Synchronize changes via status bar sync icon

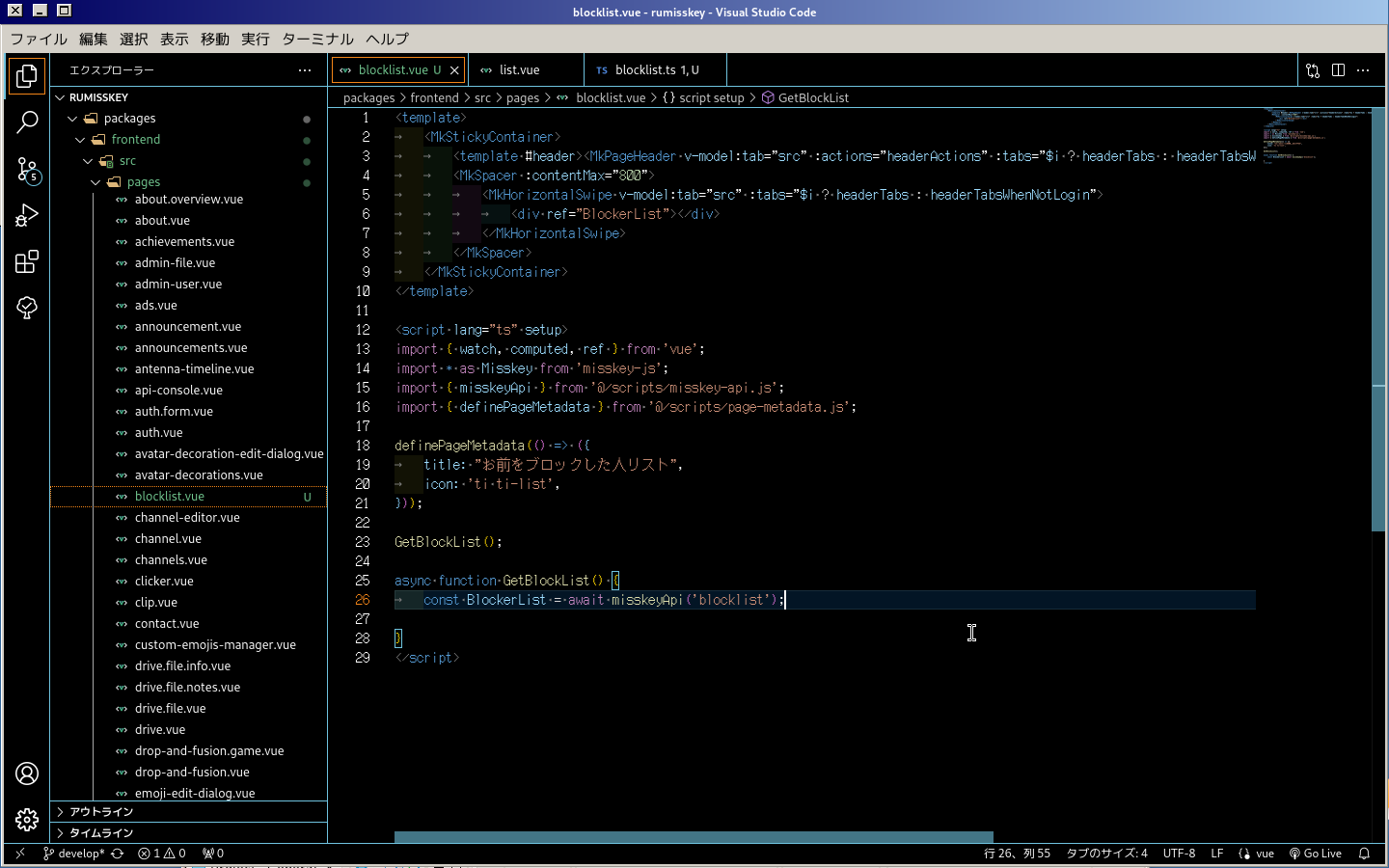[118, 854]
